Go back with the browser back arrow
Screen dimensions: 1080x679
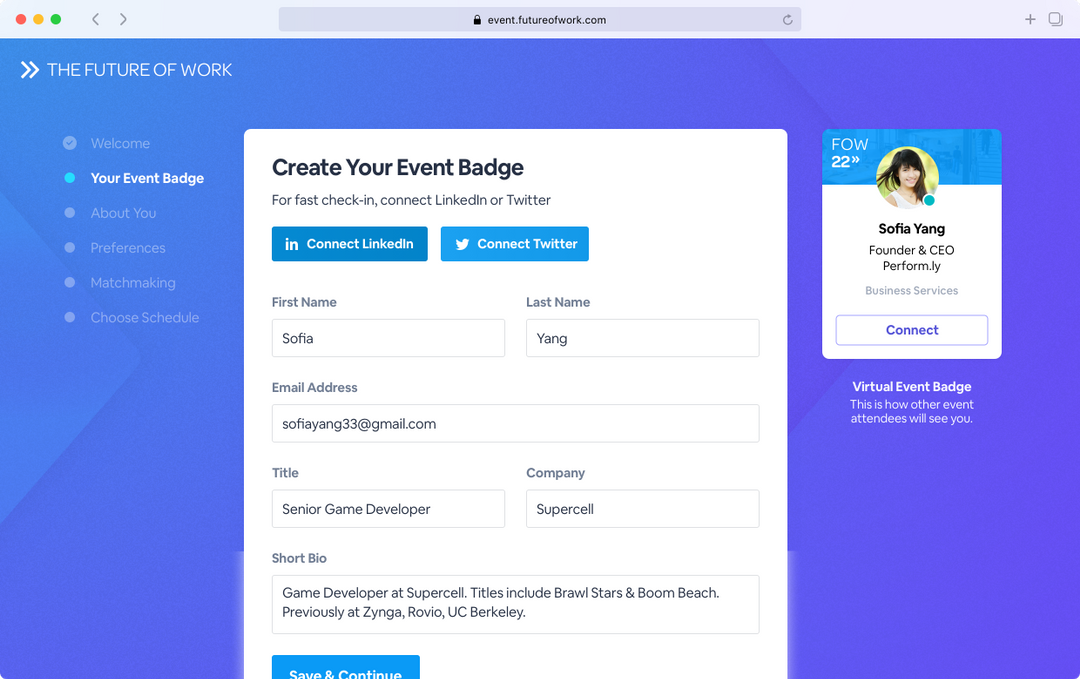96,19
